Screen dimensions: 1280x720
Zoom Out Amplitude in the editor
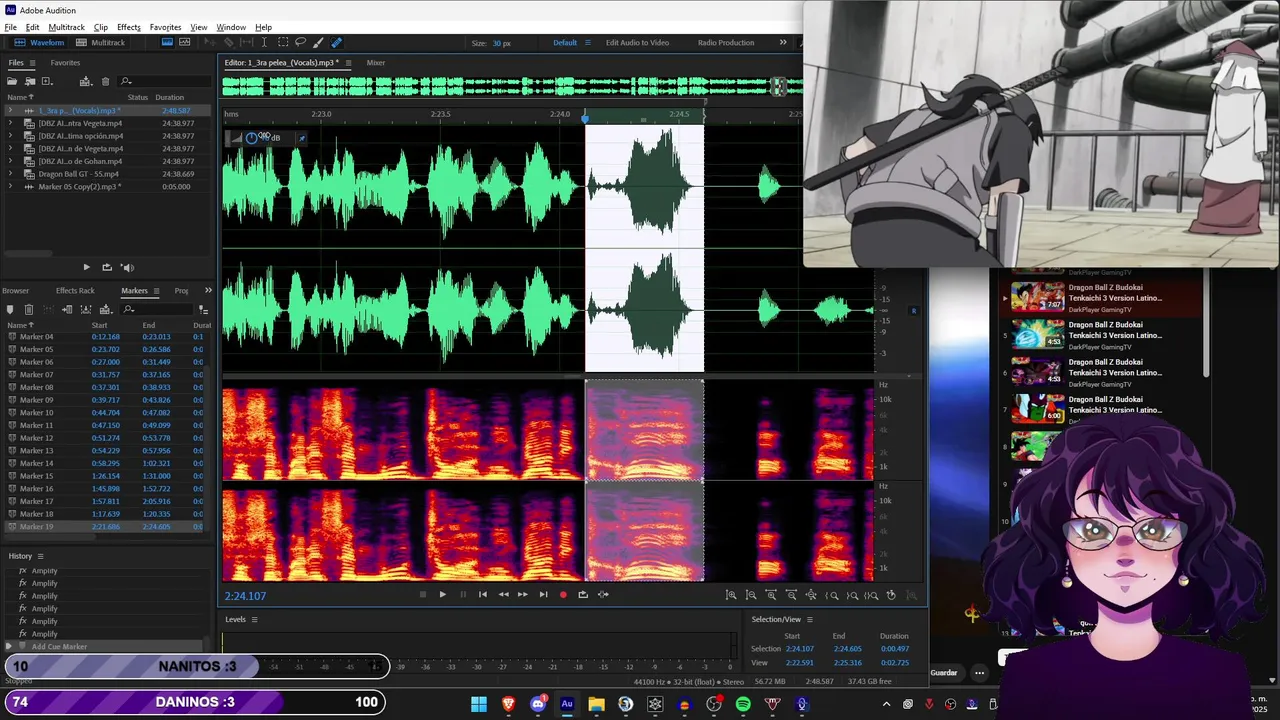coord(751,594)
